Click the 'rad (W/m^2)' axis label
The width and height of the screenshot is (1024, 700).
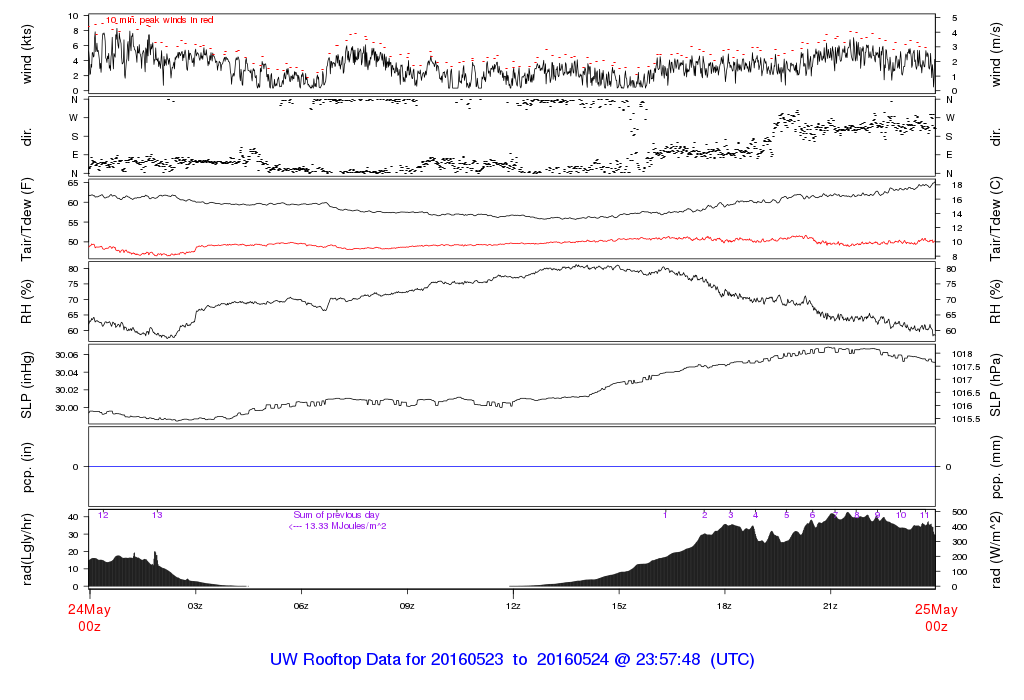tap(995, 549)
